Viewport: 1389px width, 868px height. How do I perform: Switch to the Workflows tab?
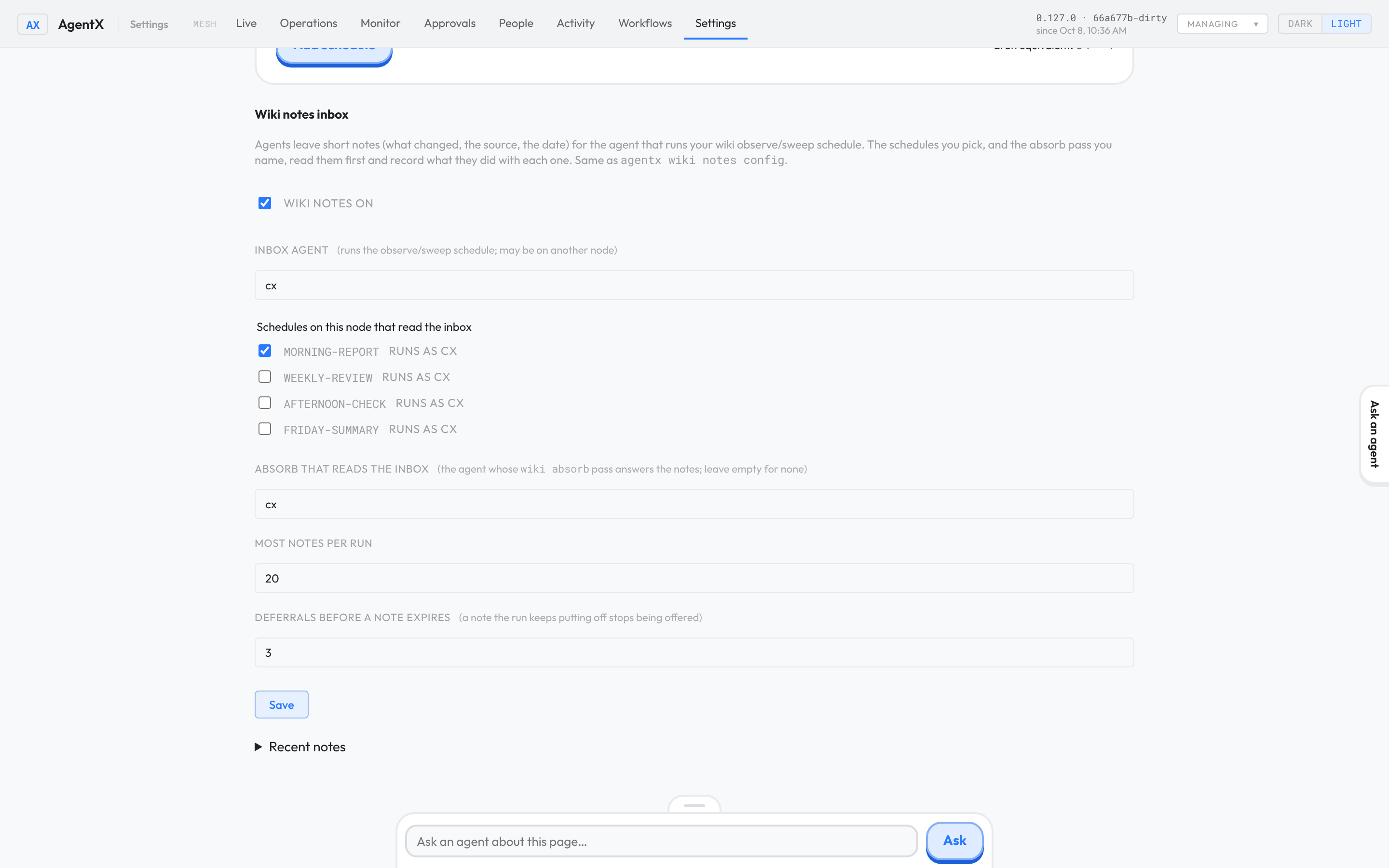tap(645, 24)
